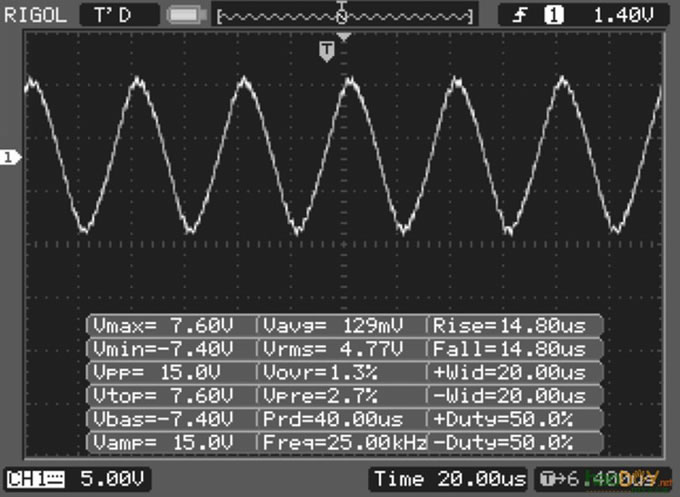Select the Rise=14.80us measurement
The width and height of the screenshot is (680, 497).
[x=516, y=326]
